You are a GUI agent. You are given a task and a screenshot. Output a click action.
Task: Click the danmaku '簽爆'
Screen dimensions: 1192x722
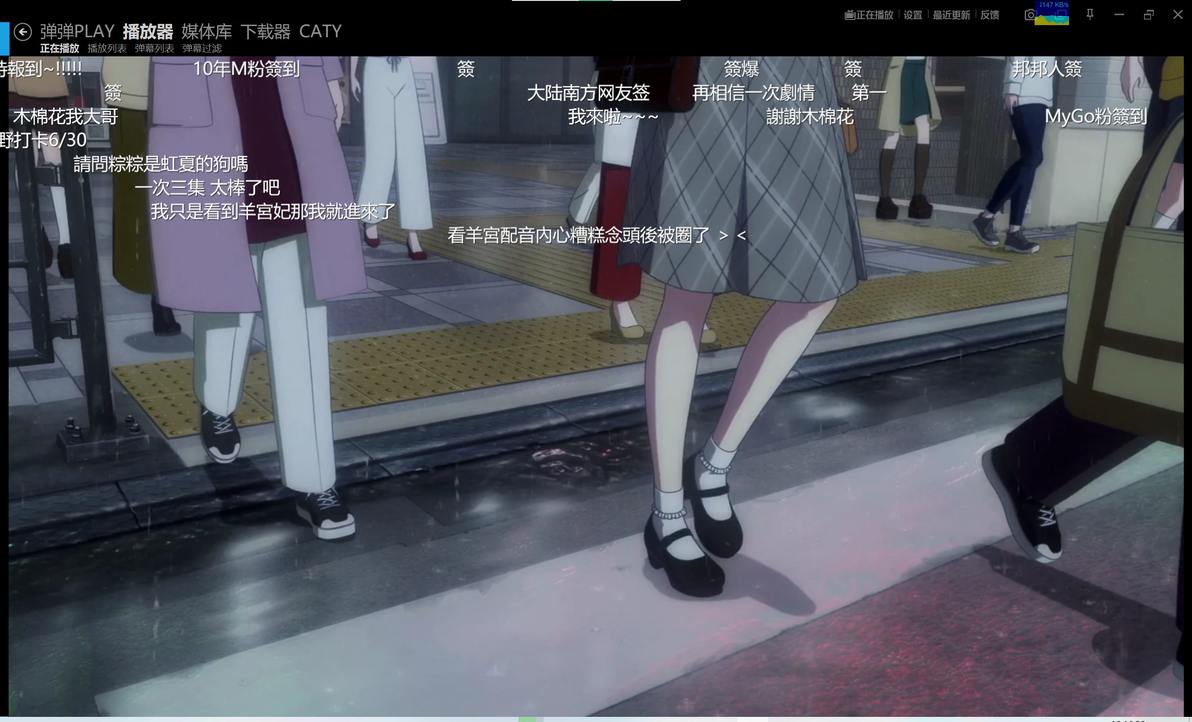[x=741, y=69]
